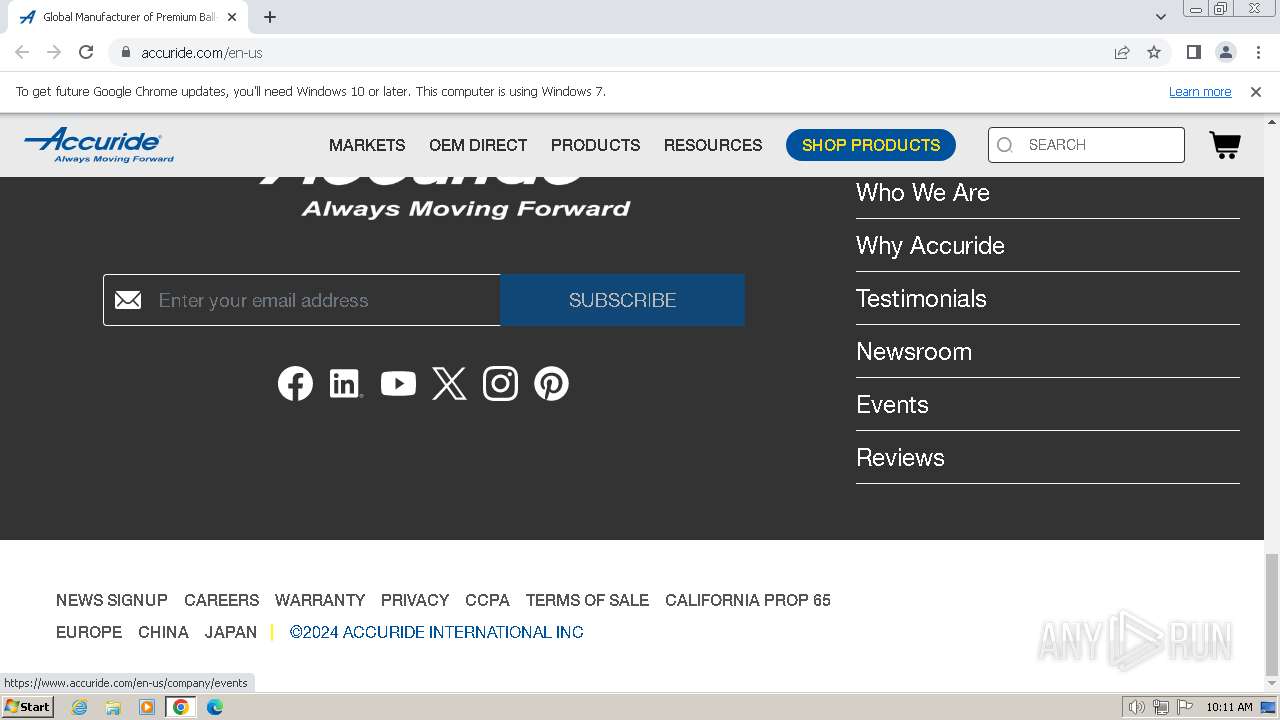Click the SEARCH input field

coord(1086,145)
